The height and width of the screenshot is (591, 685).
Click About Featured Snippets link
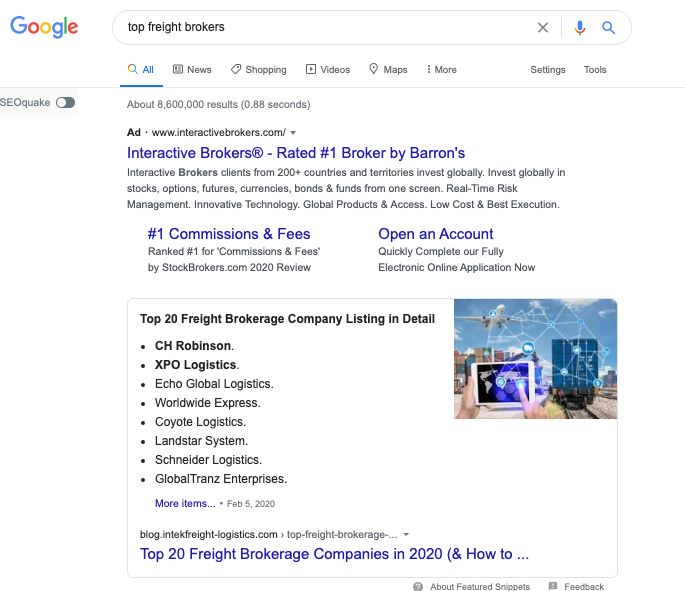pyautogui.click(x=480, y=586)
